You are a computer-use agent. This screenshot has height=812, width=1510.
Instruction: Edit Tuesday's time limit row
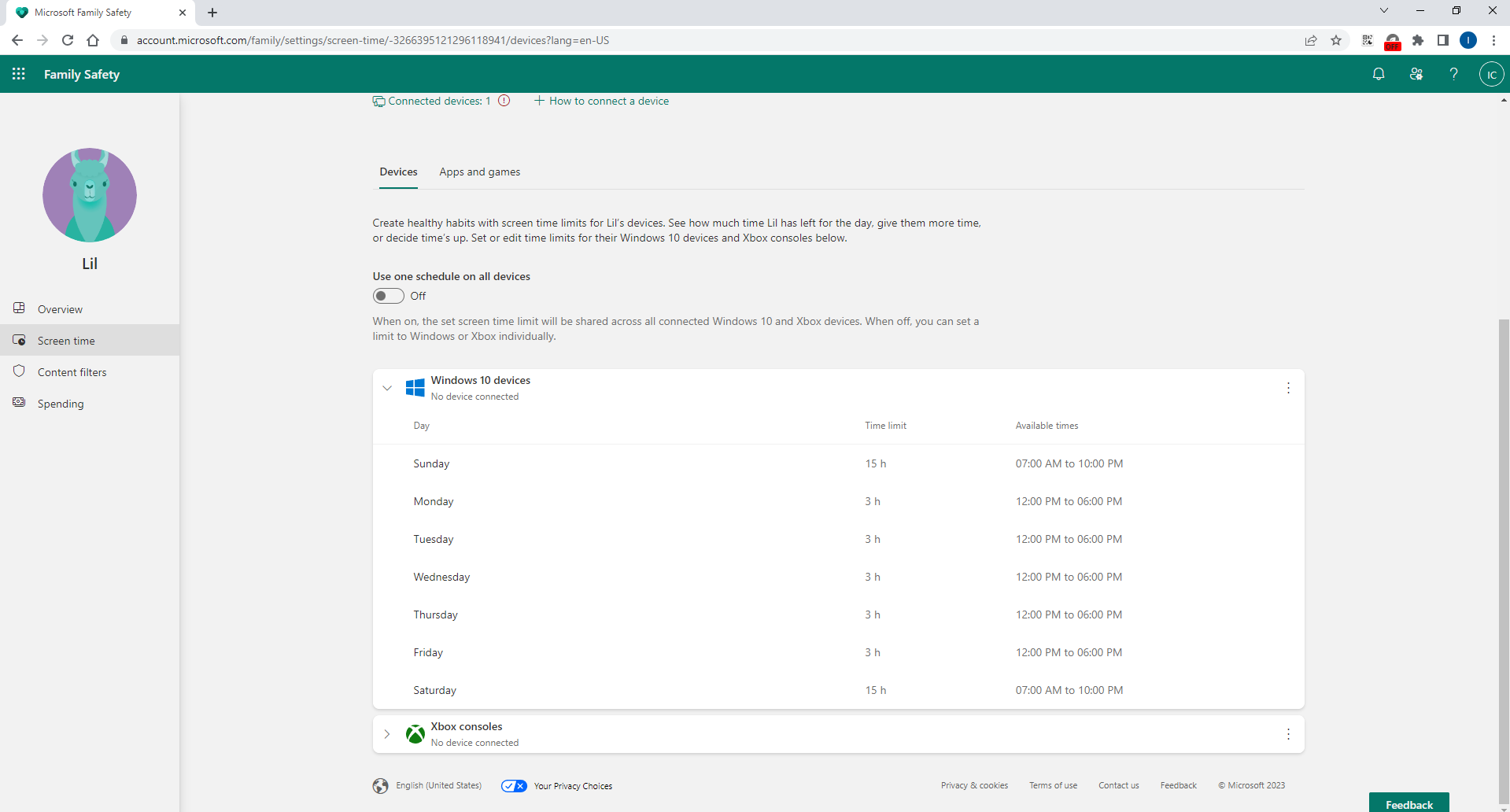[838, 539]
